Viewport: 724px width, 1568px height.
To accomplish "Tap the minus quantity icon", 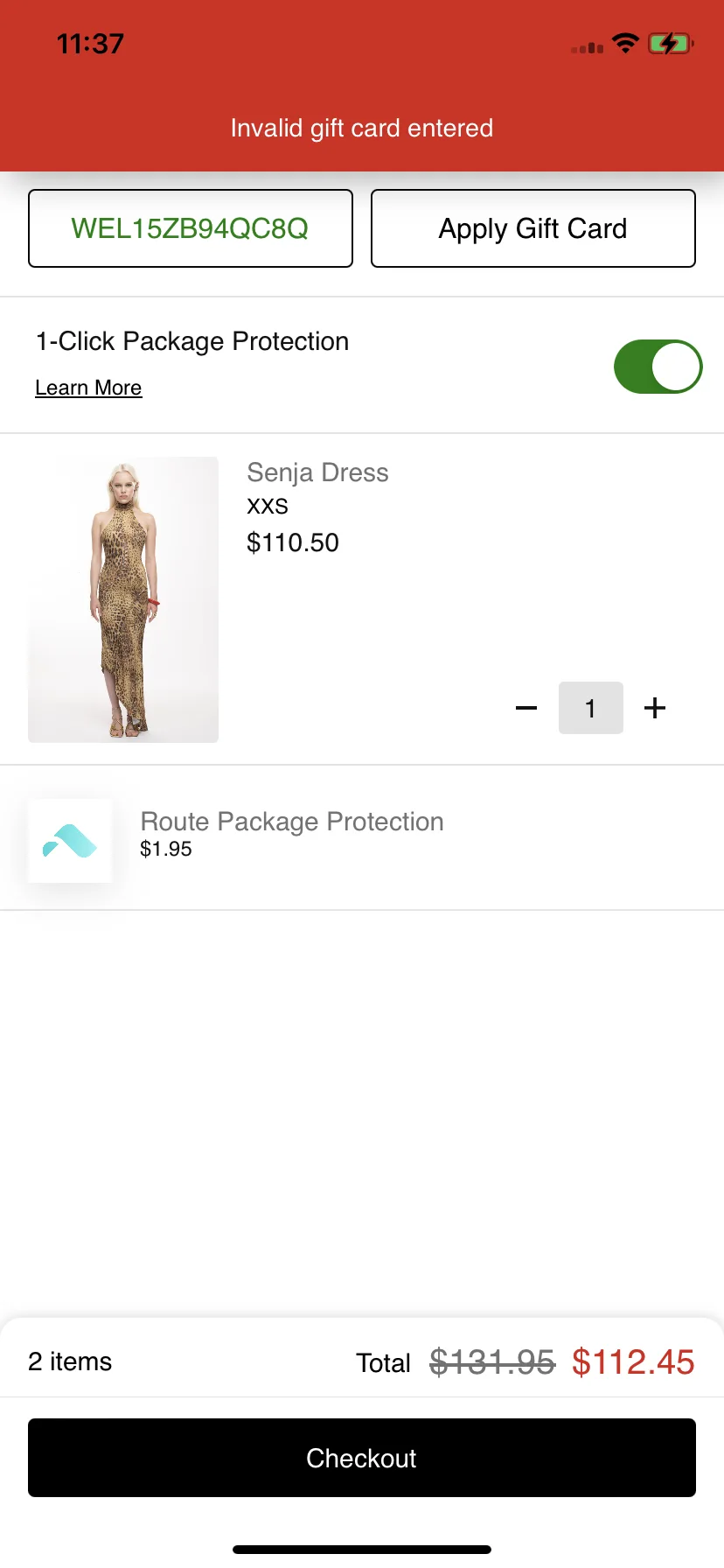I will point(526,708).
